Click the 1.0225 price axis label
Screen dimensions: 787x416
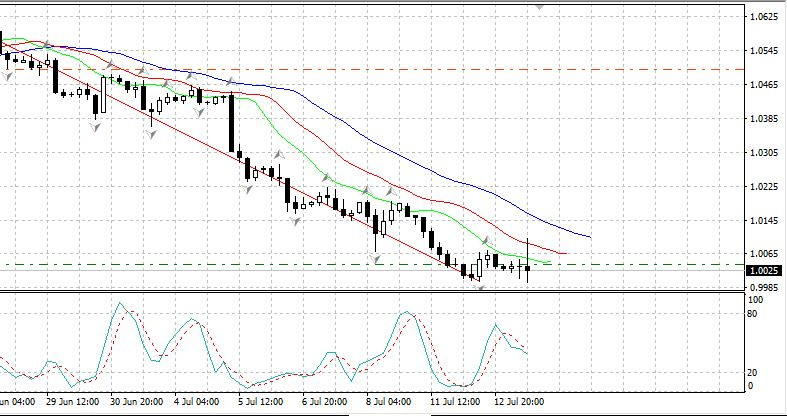tap(763, 187)
